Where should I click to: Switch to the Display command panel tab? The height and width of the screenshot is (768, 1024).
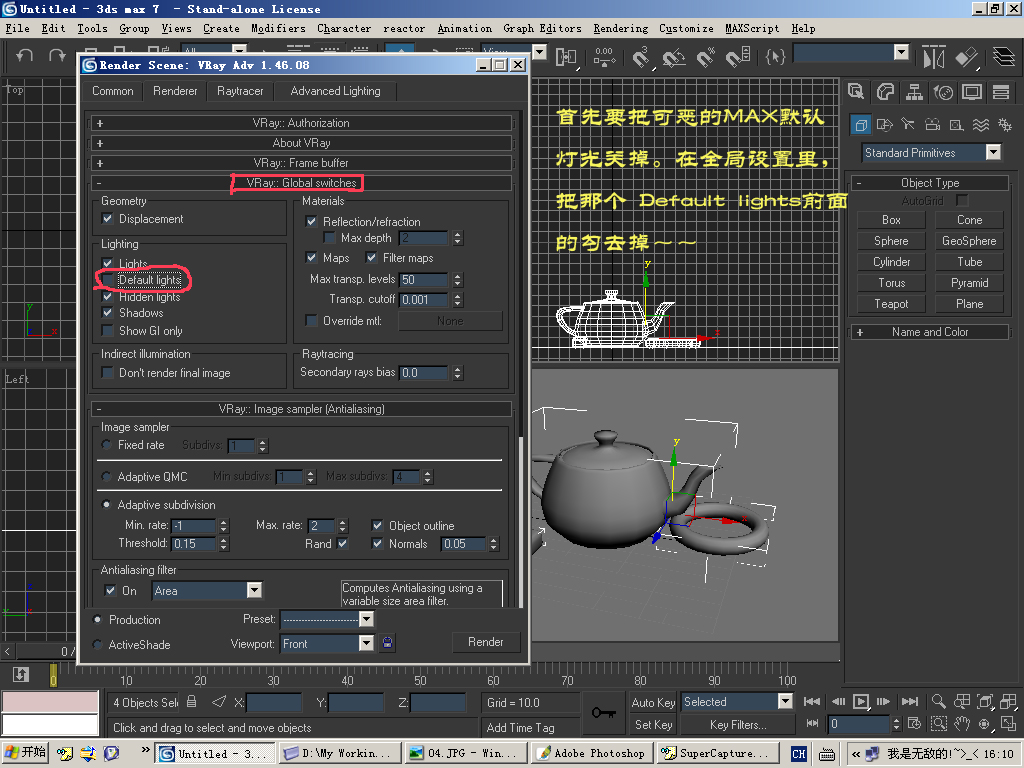[x=972, y=92]
